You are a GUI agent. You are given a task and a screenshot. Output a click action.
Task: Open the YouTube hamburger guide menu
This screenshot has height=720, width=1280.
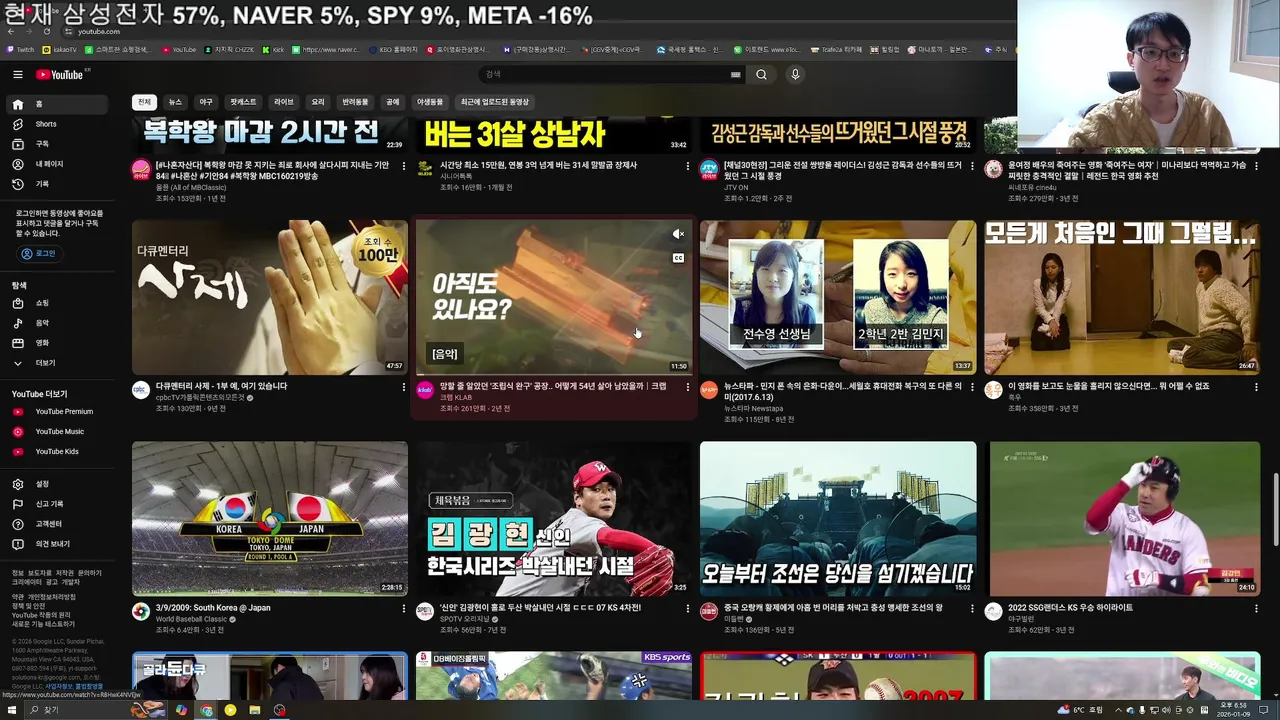[17, 74]
